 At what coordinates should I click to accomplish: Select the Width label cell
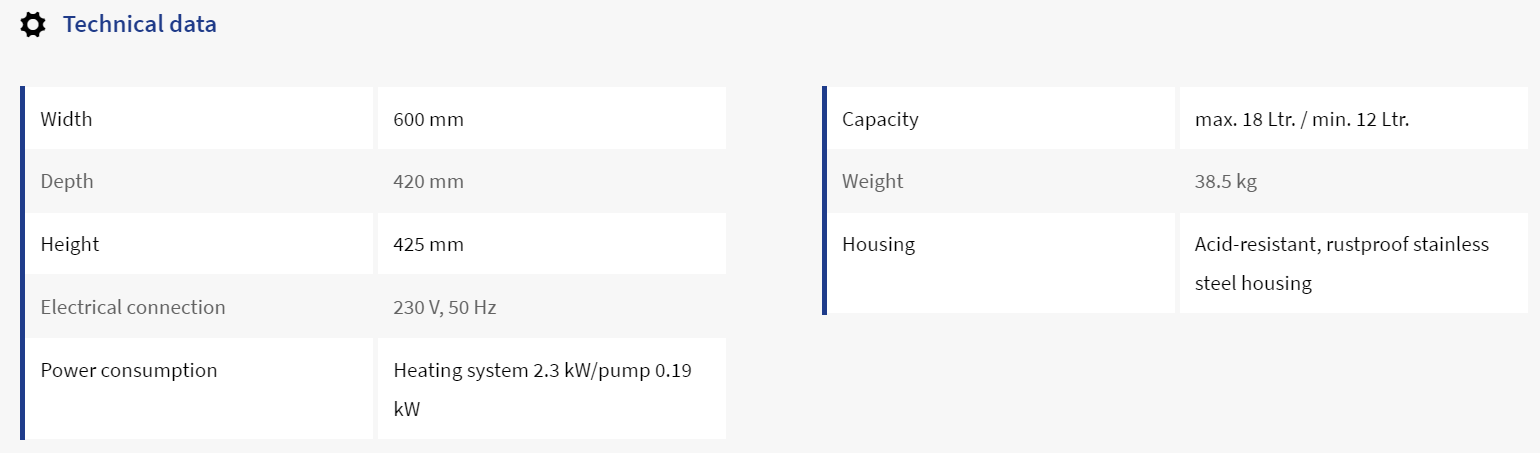(199, 119)
